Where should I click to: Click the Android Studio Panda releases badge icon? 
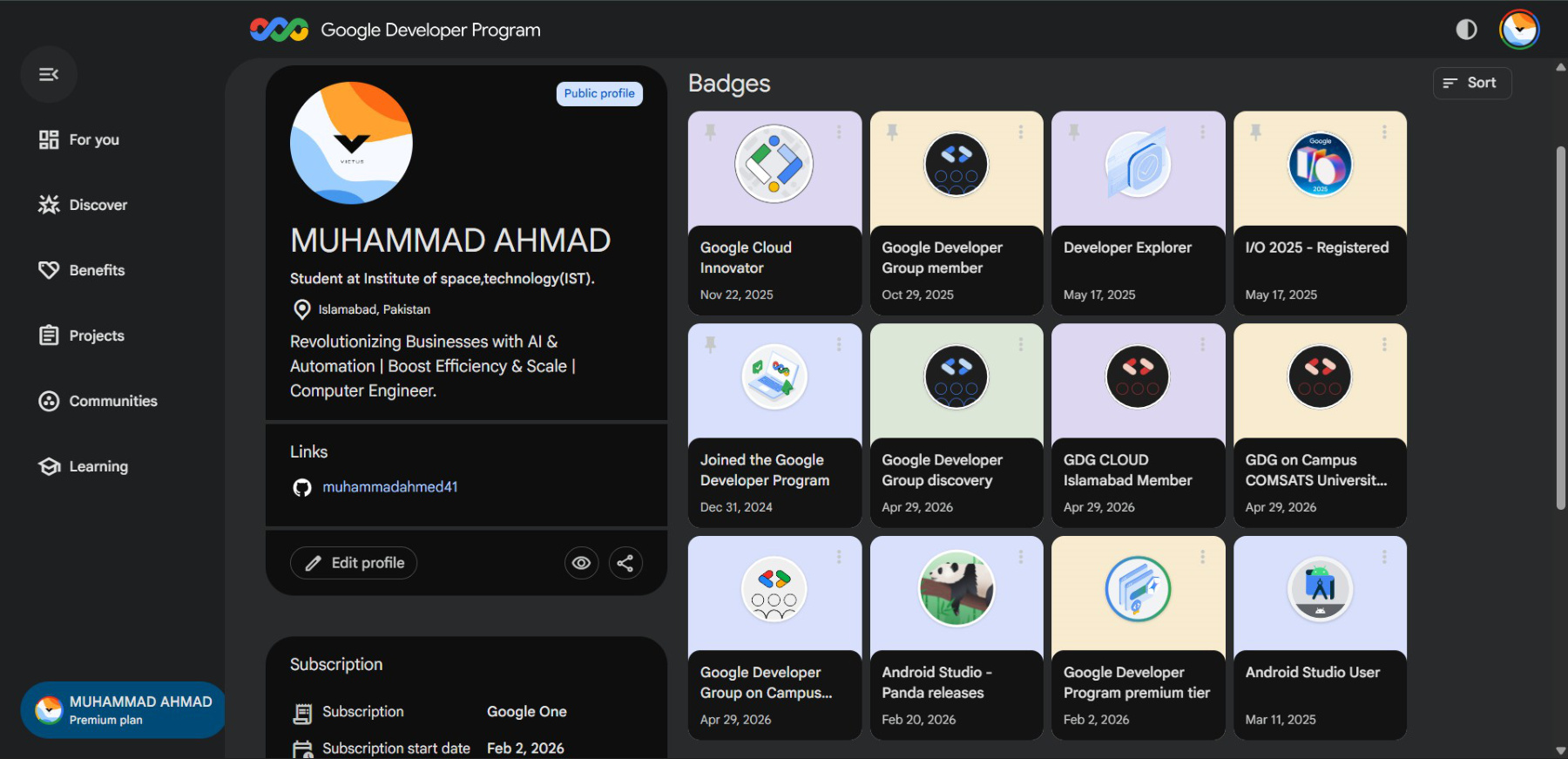coord(956,589)
